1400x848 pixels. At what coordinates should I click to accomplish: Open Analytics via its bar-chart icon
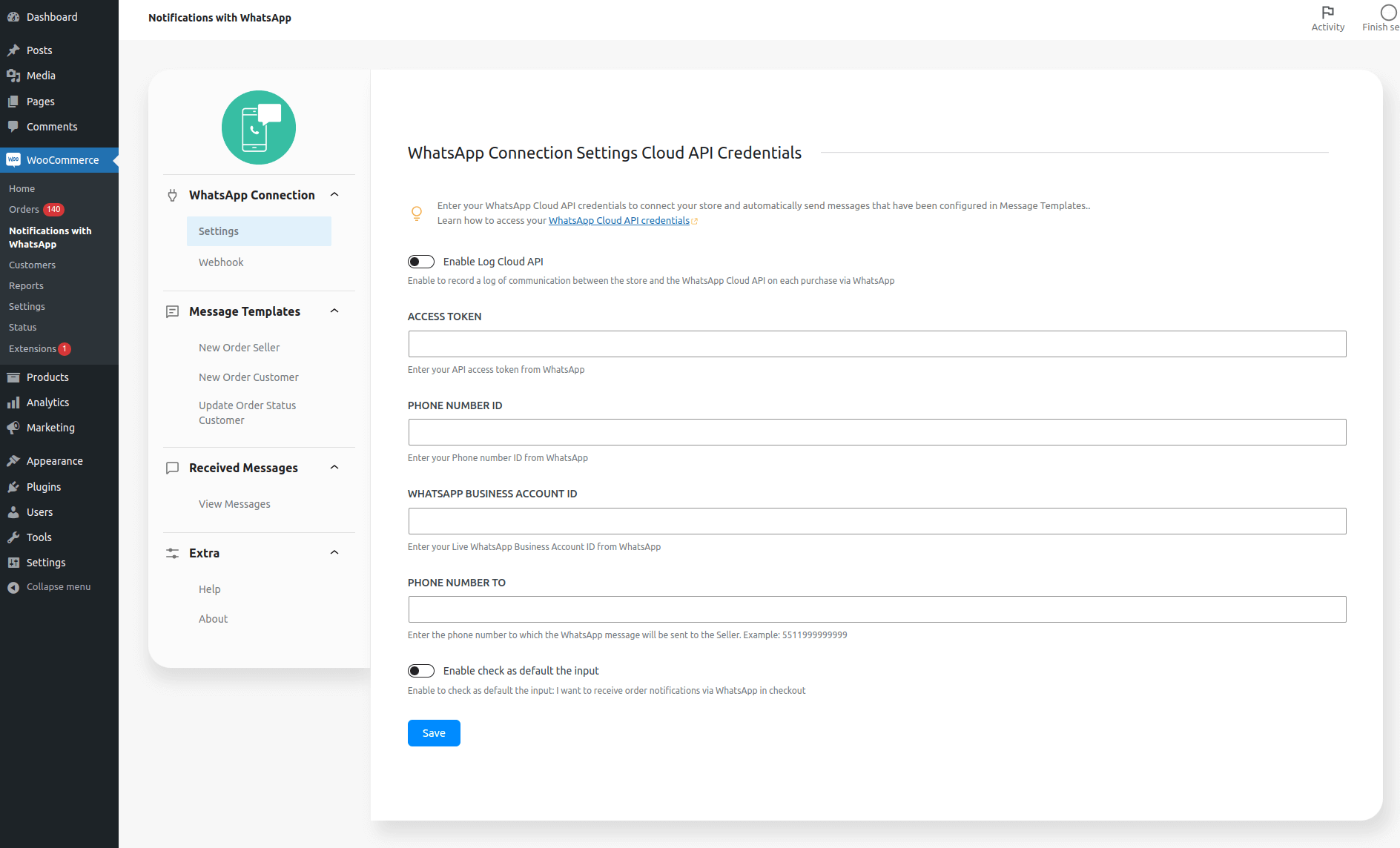pos(14,403)
